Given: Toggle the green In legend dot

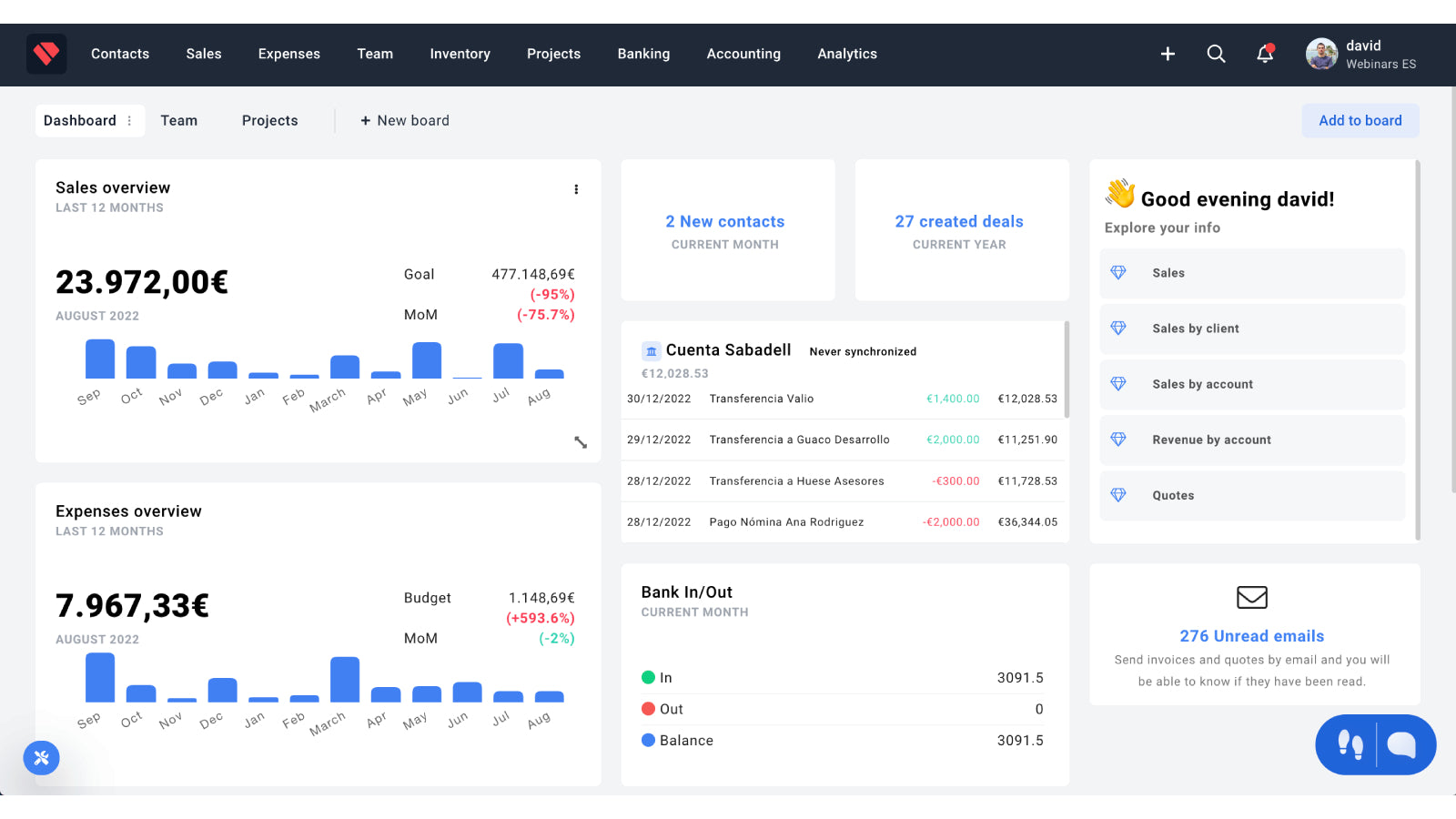Looking at the screenshot, I should pyautogui.click(x=648, y=677).
